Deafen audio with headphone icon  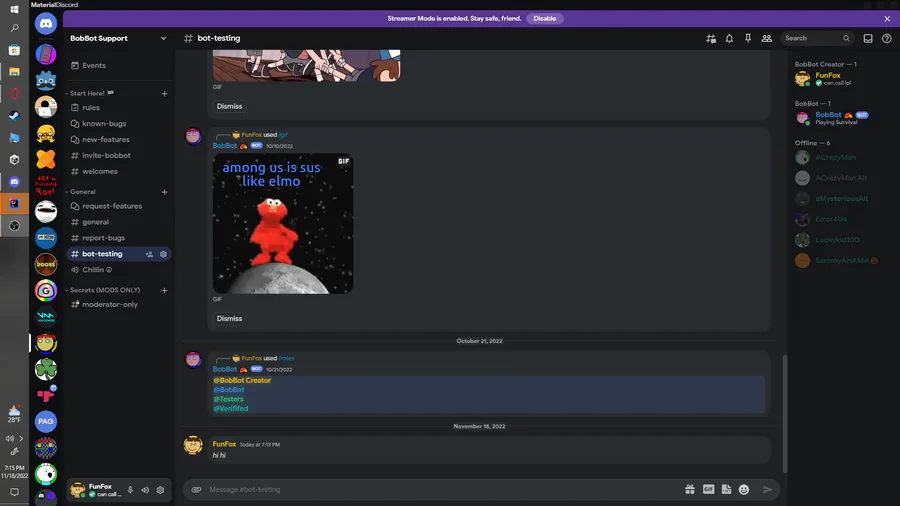coord(145,490)
